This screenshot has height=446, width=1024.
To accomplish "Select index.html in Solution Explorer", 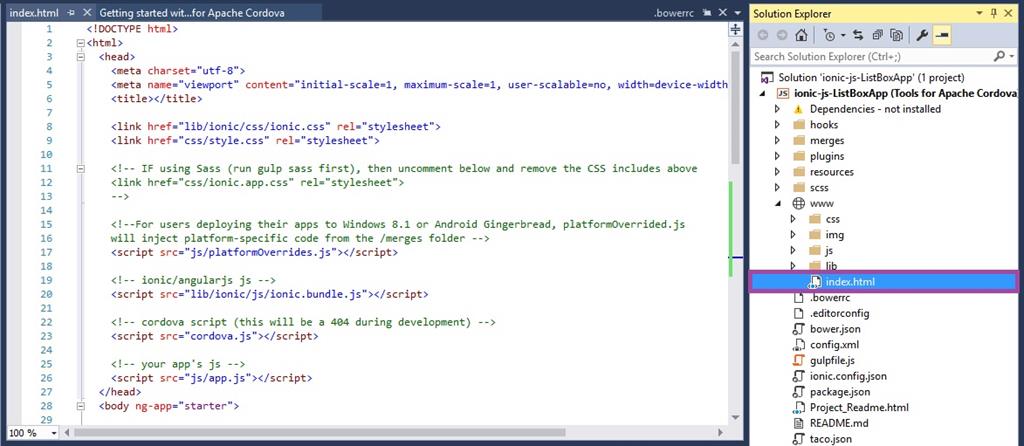I will 850,282.
